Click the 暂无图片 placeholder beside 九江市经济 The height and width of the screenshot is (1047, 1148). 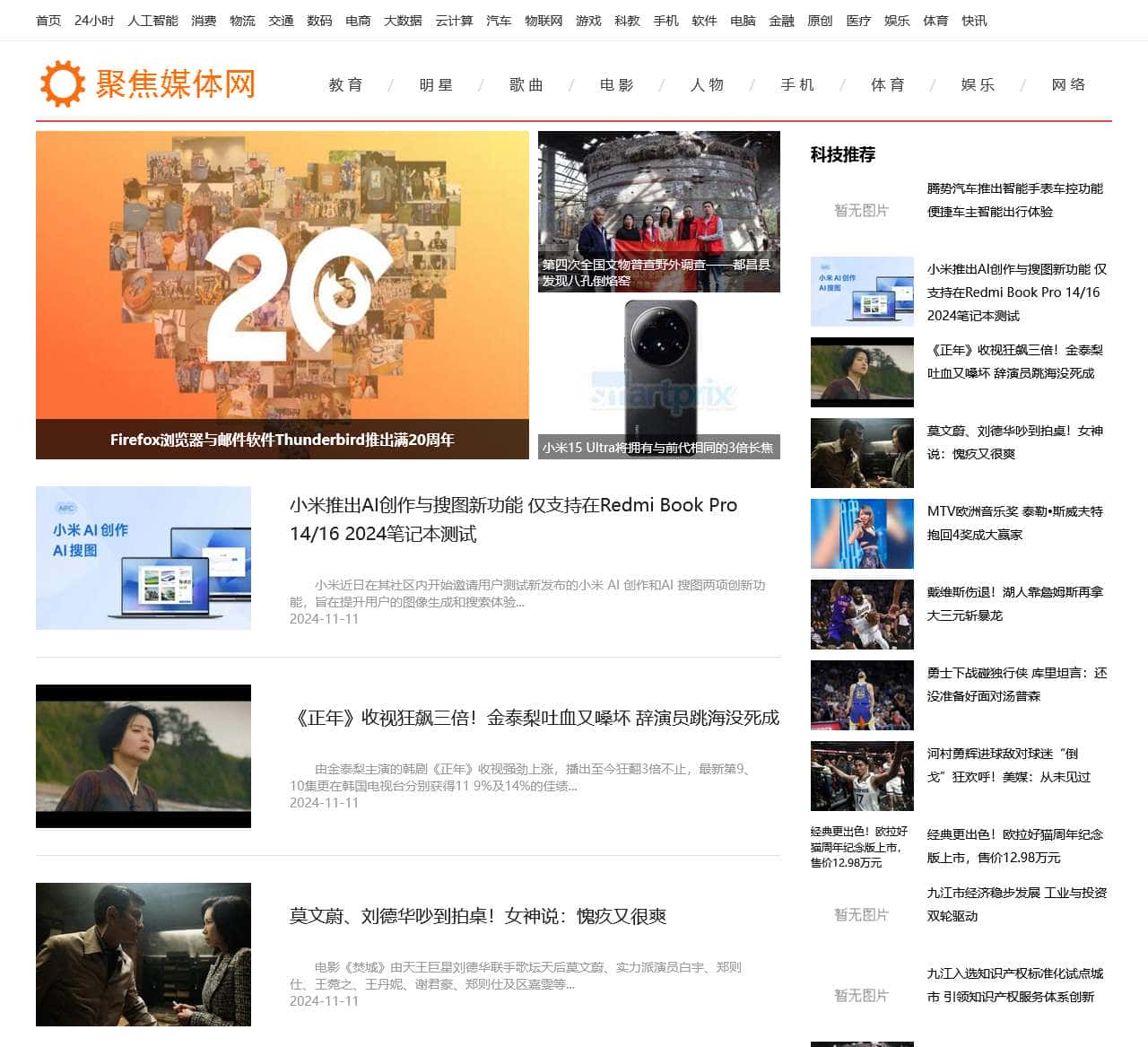click(862, 915)
